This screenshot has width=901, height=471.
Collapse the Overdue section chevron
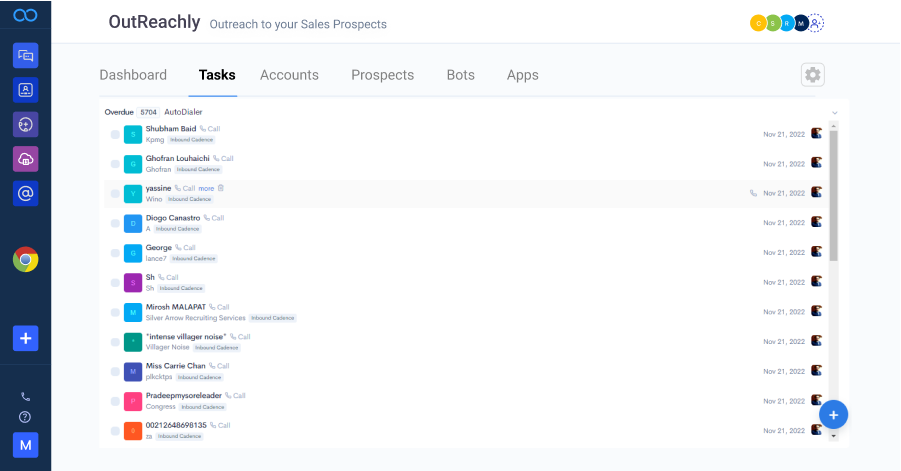point(834,113)
